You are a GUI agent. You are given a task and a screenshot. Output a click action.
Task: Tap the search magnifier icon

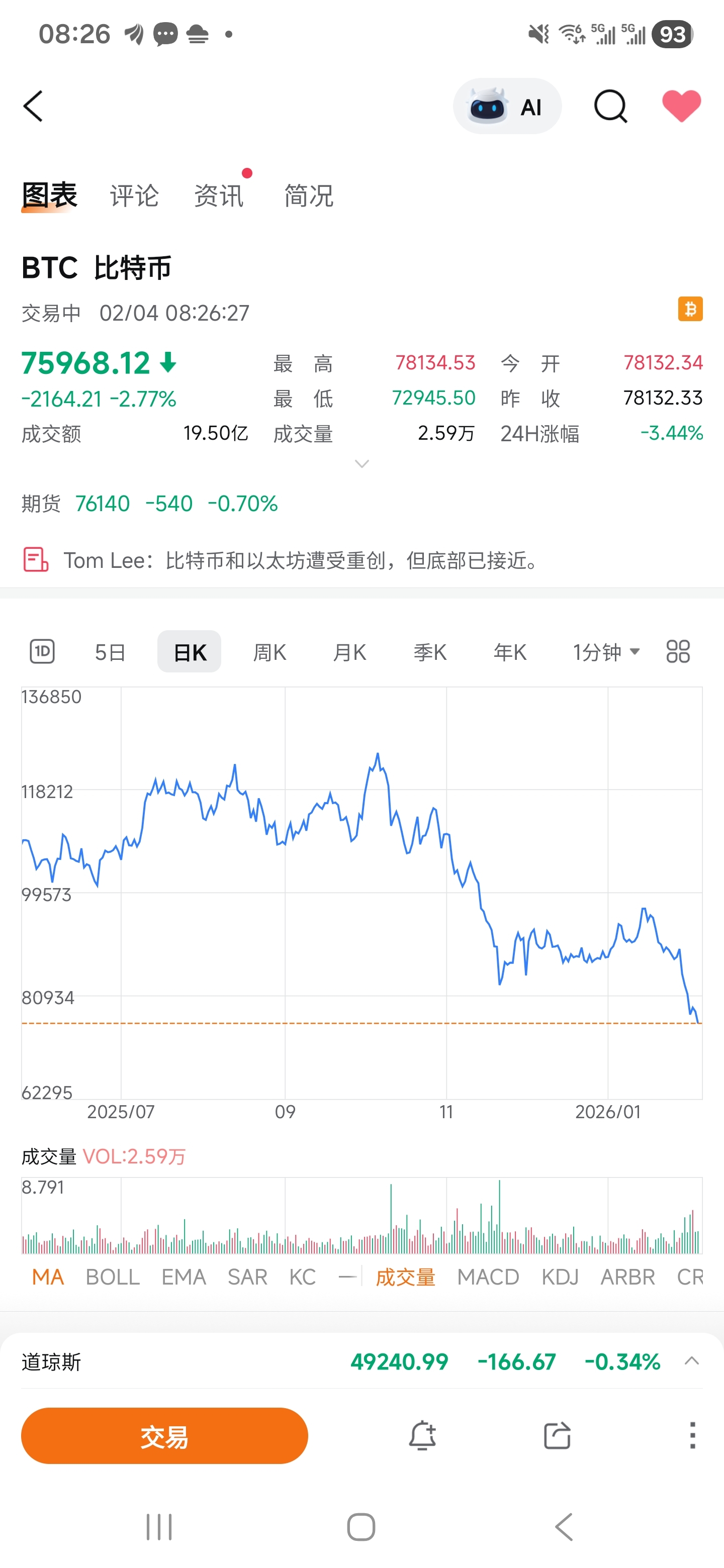tap(610, 107)
